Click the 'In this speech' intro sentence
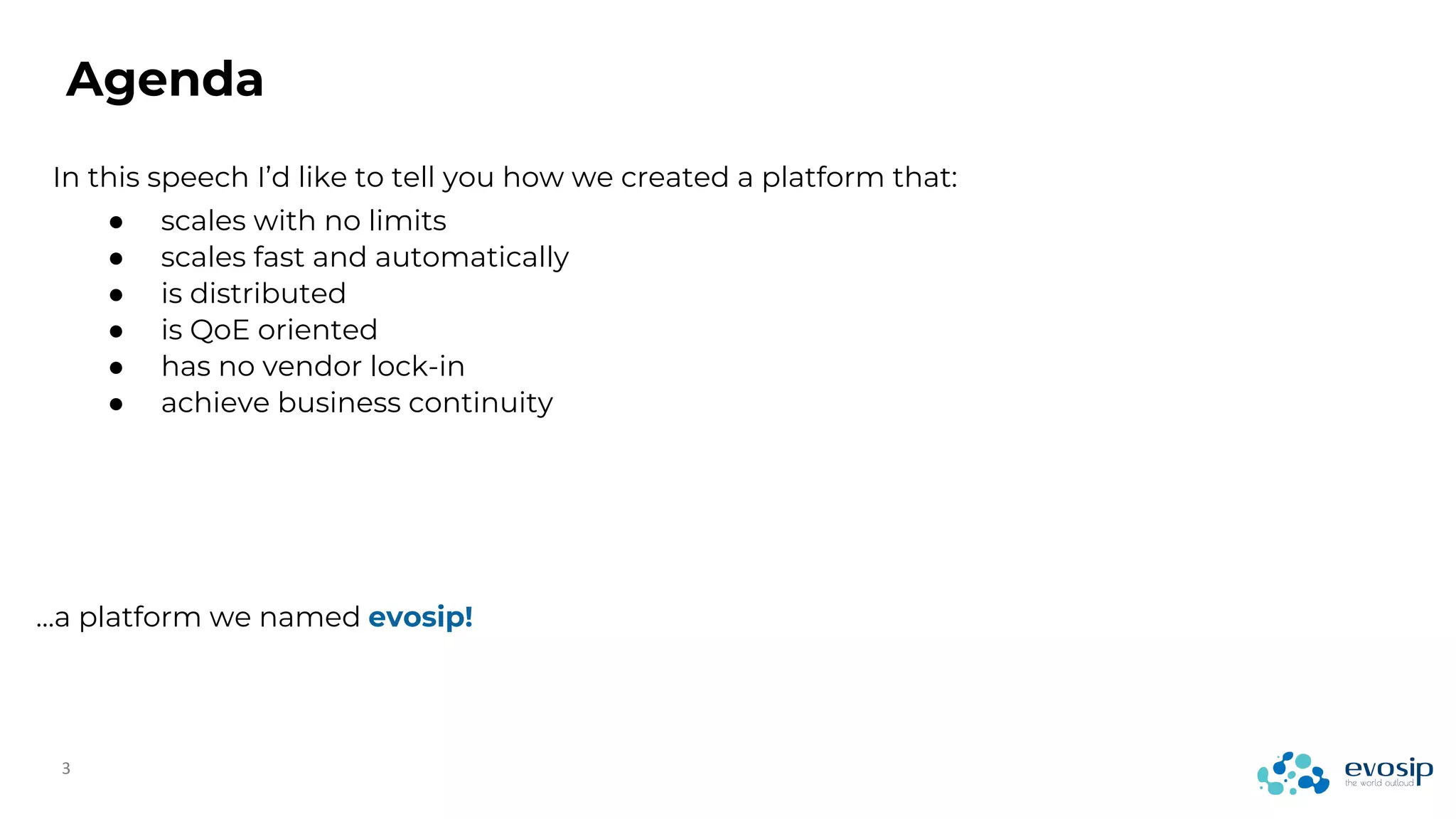Screen dimensions: 1456x819 [x=505, y=178]
